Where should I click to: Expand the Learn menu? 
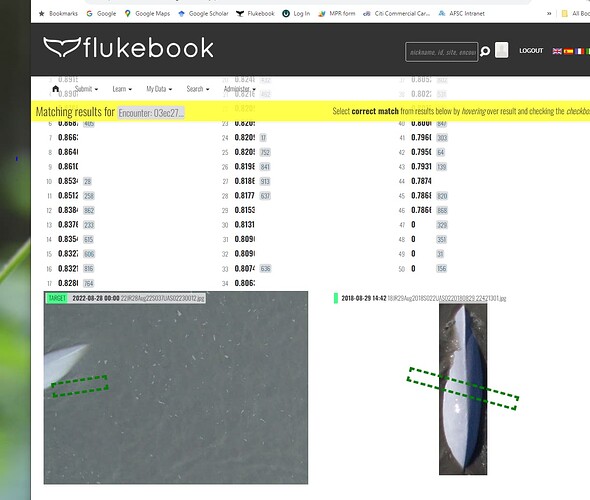tap(122, 89)
